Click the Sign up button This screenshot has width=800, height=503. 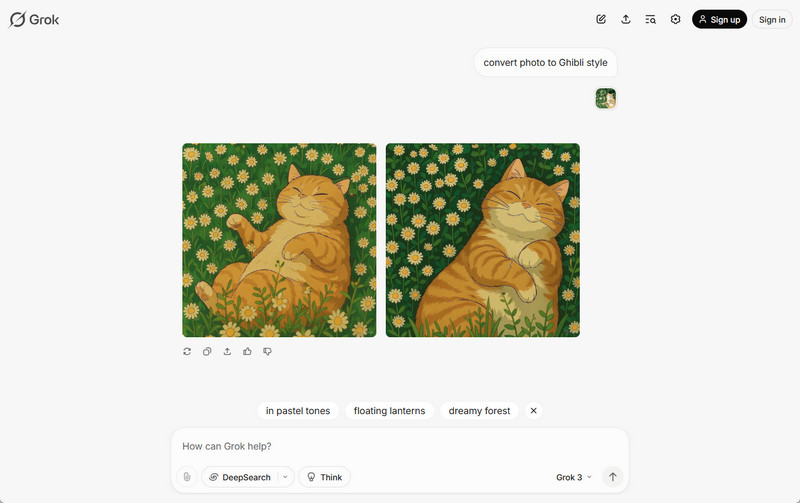click(x=719, y=19)
